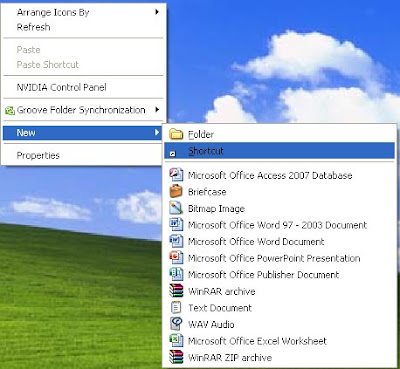Click the Bitmap Image paintbrush icon

176,208
